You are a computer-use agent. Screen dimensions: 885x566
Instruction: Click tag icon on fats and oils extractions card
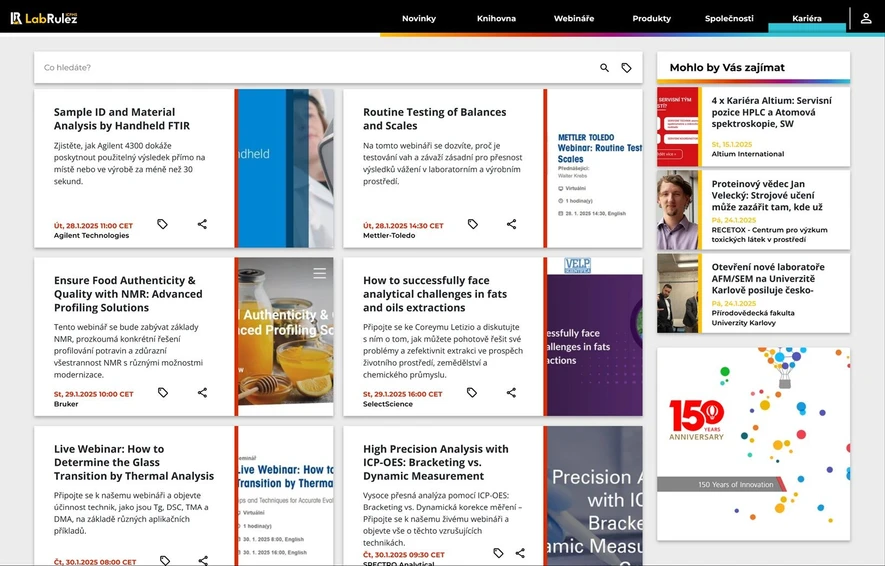472,392
